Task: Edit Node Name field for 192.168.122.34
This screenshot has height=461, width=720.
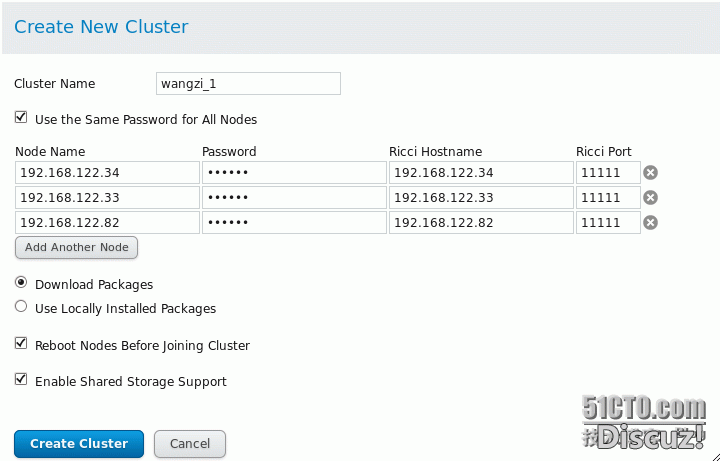Action: point(107,173)
